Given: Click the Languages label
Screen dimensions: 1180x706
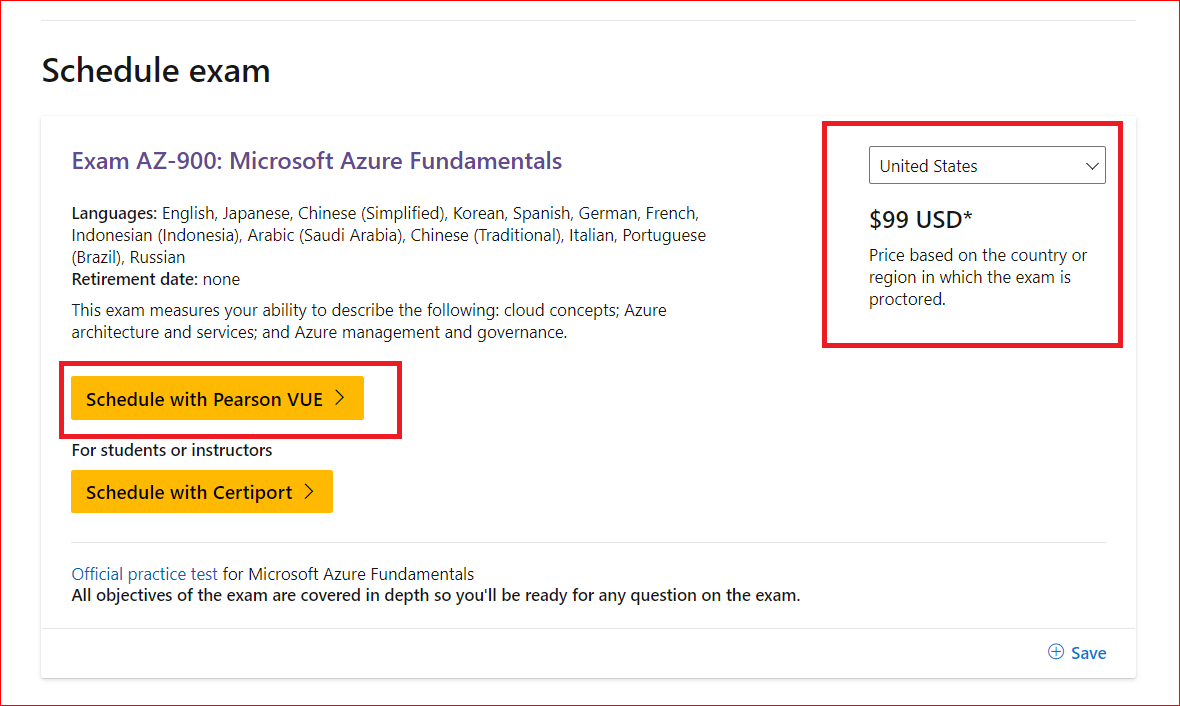Looking at the screenshot, I should pos(114,213).
